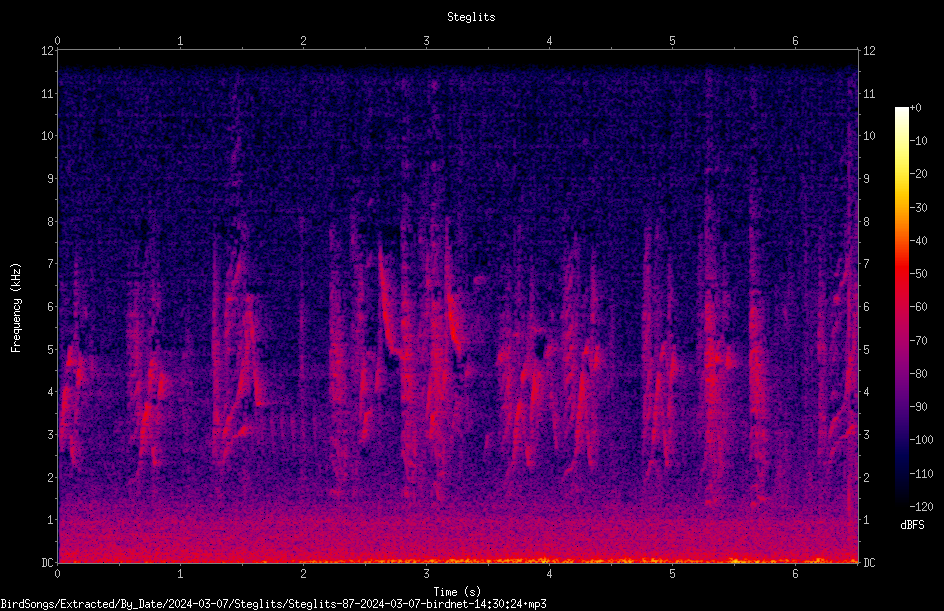
Task: Click the Time (s) axis label
Action: [458, 592]
